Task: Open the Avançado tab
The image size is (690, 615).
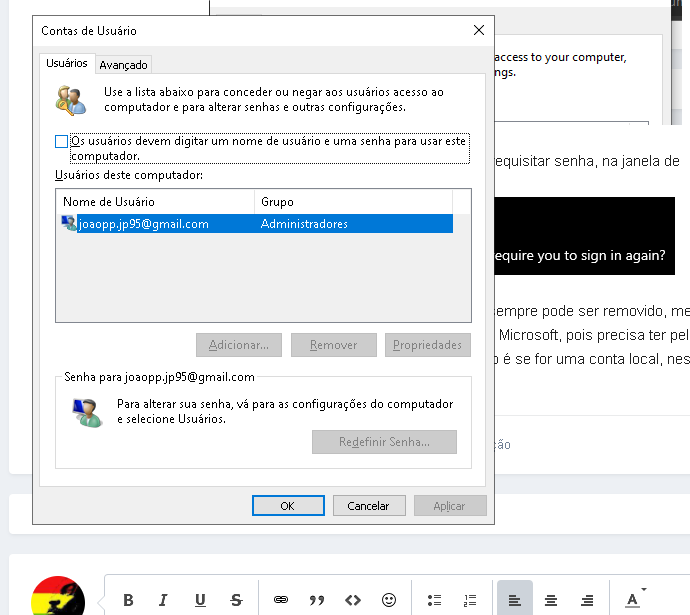Action: (x=123, y=65)
